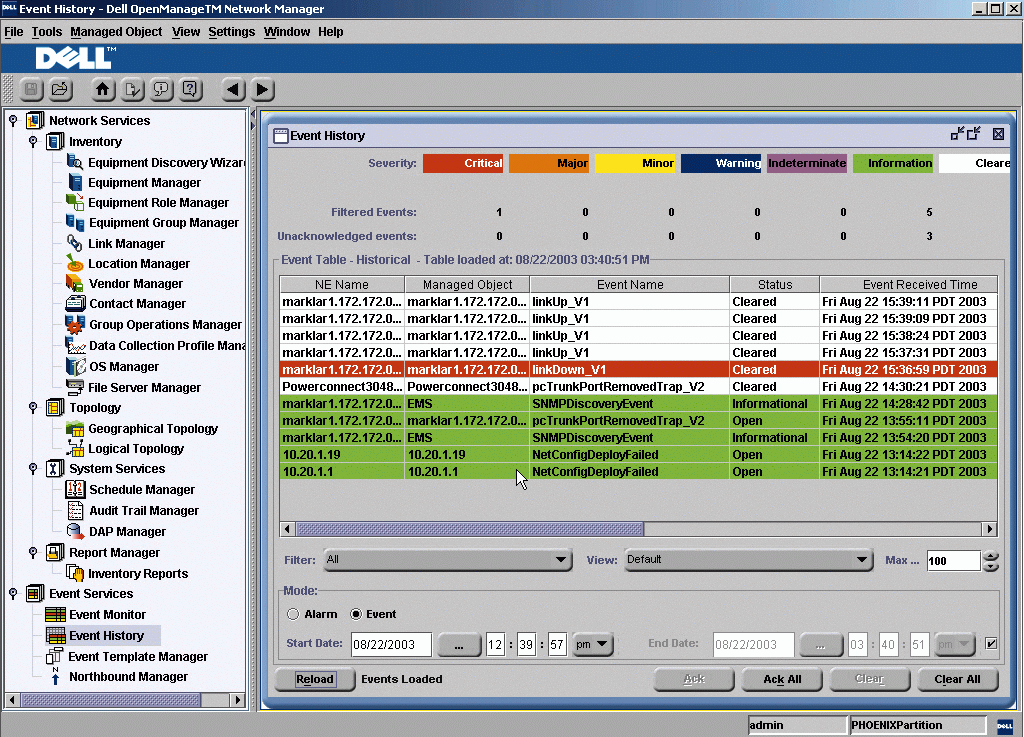
Task: Click the Save toolbar icon
Action: tap(32, 89)
